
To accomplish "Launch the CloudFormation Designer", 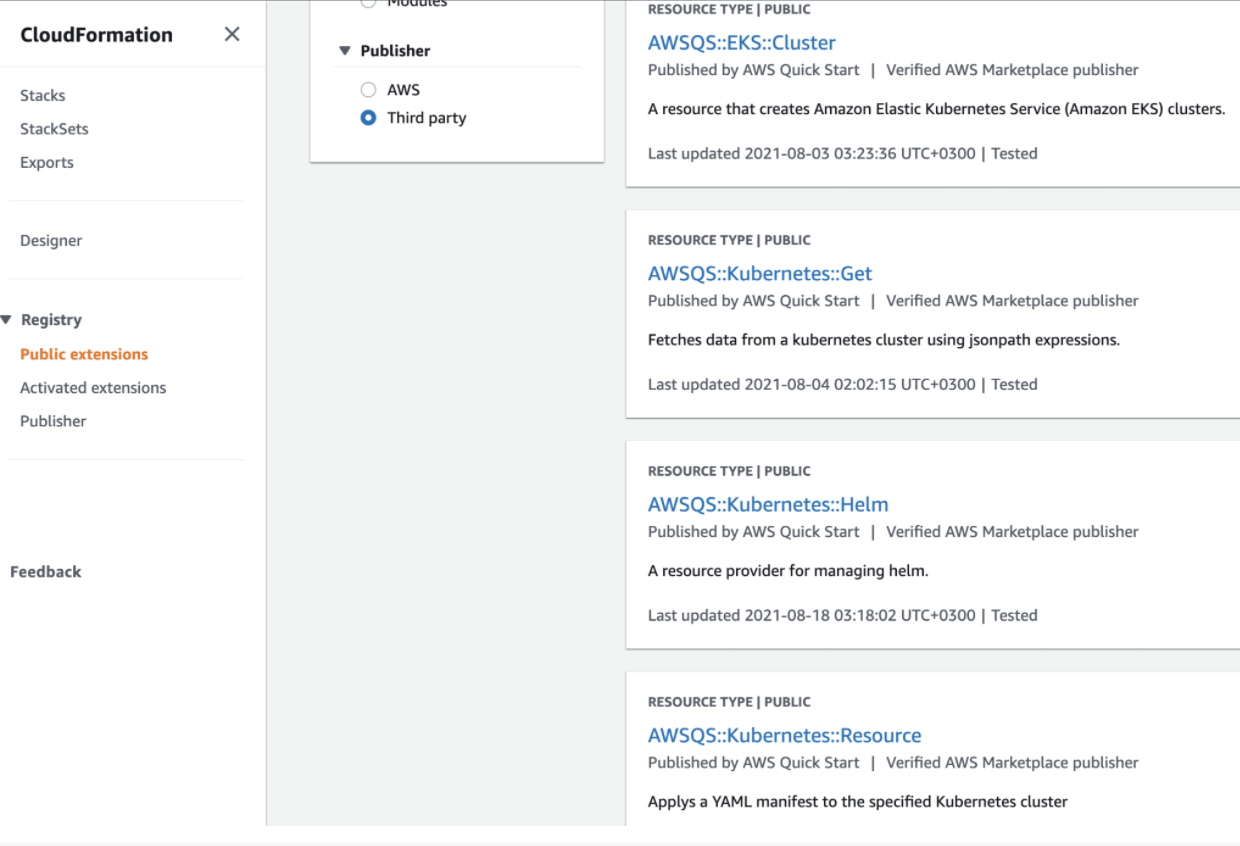I will (51, 240).
